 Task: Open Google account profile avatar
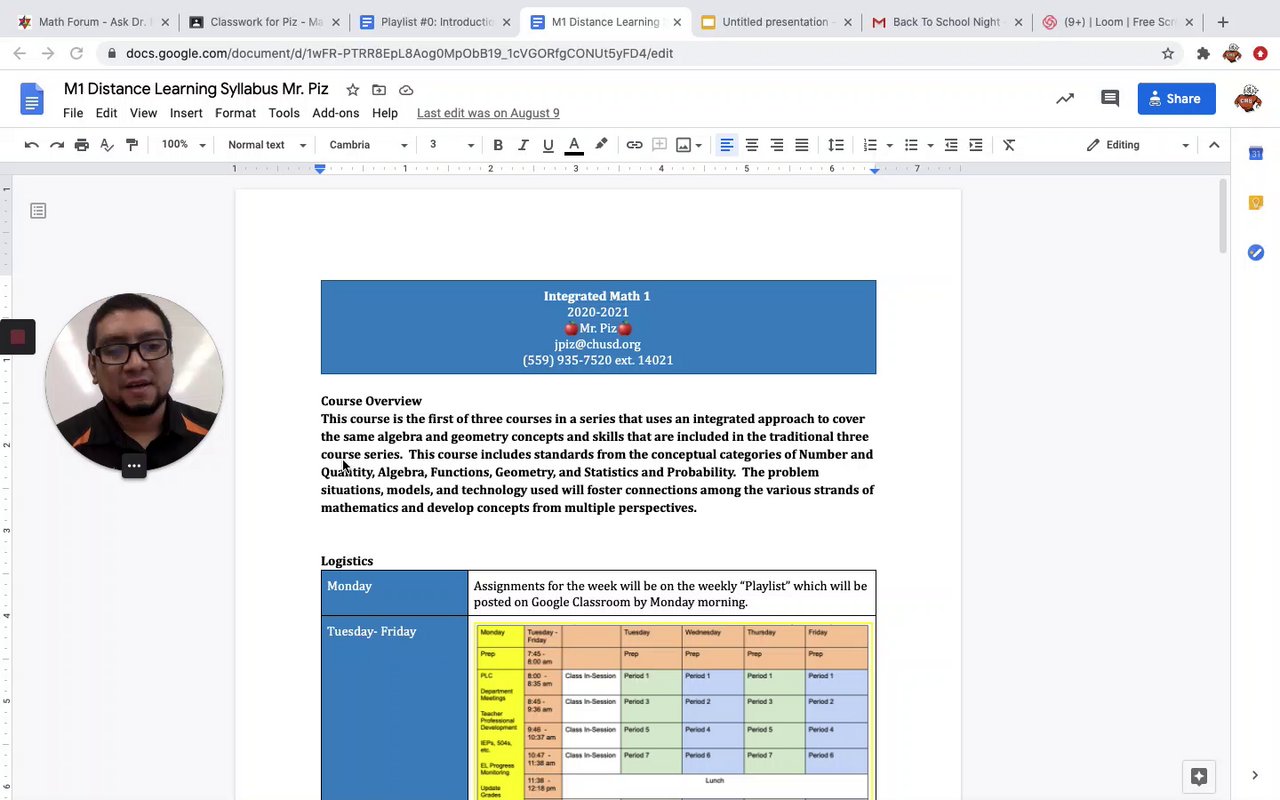(1248, 98)
